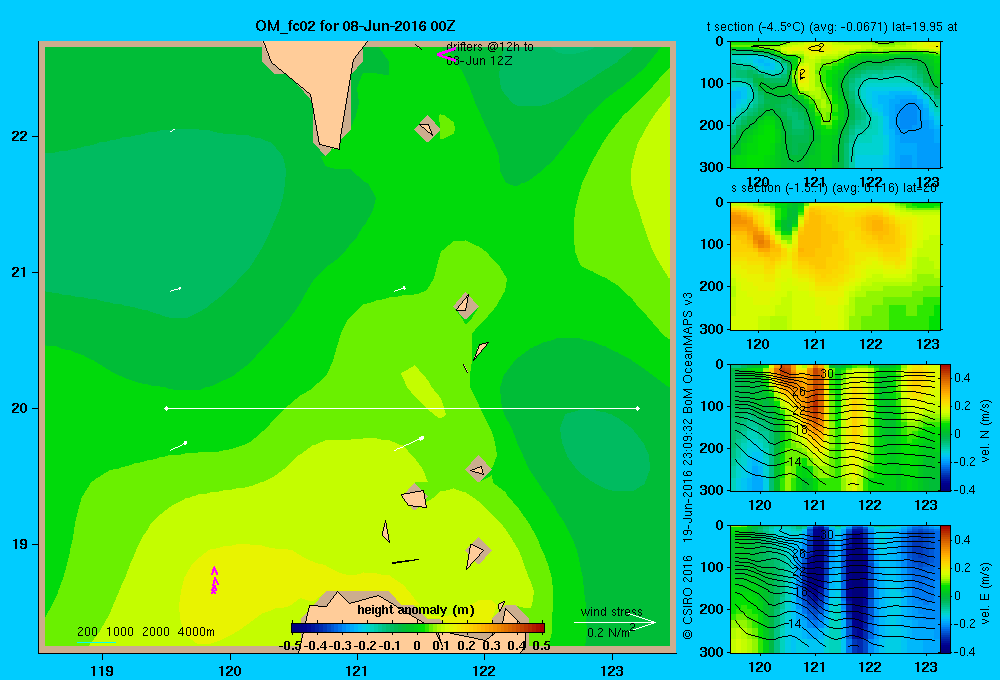The height and width of the screenshot is (680, 1000).
Task: Click the "drifters @12h to" label
Action: tap(490, 47)
